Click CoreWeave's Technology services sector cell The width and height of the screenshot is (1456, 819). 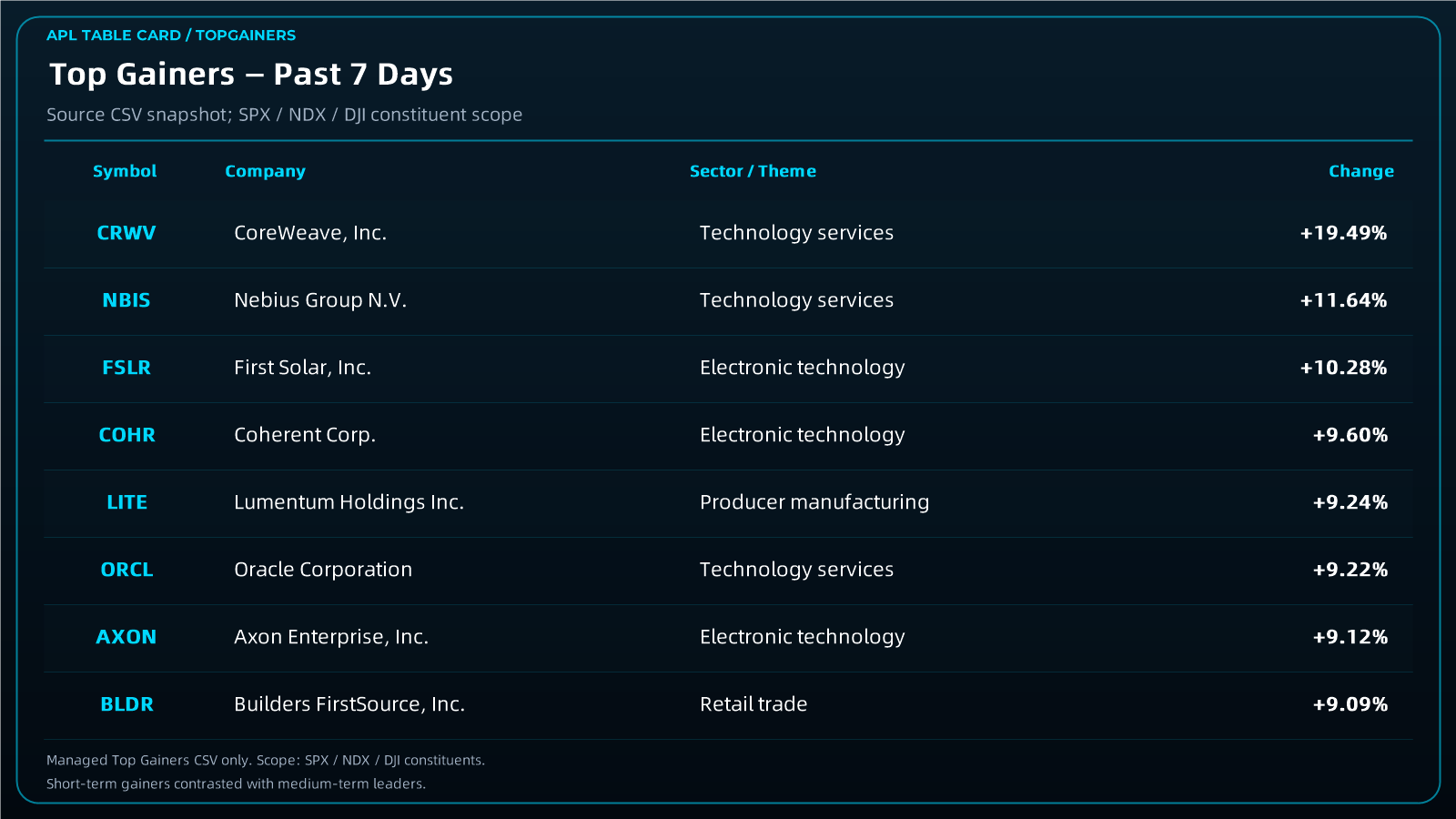(x=796, y=233)
